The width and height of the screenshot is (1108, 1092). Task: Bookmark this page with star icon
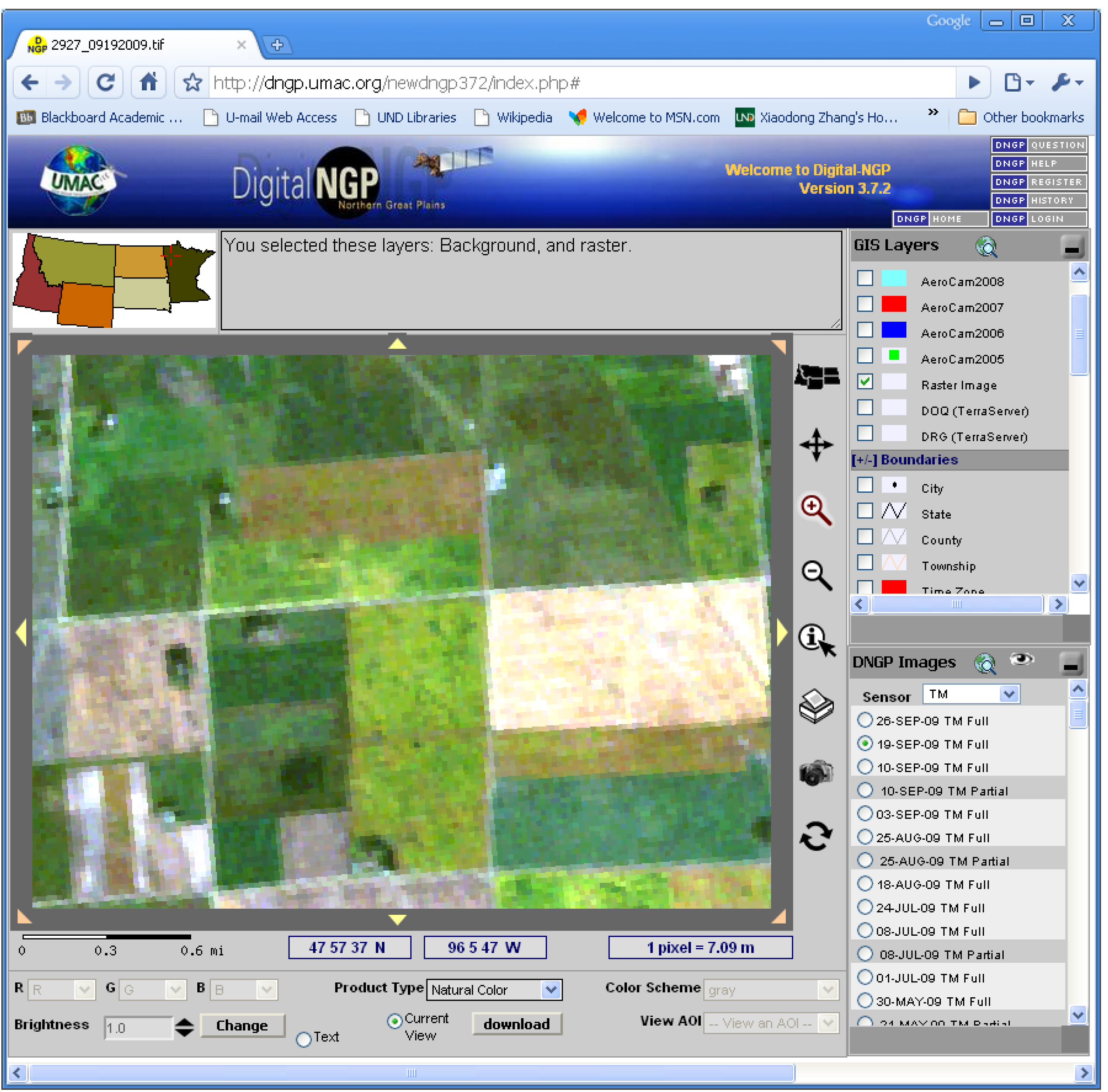pos(193,83)
